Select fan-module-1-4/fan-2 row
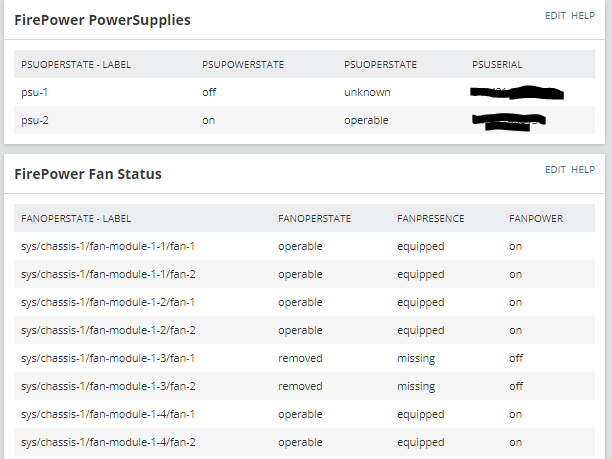 [x=108, y=442]
